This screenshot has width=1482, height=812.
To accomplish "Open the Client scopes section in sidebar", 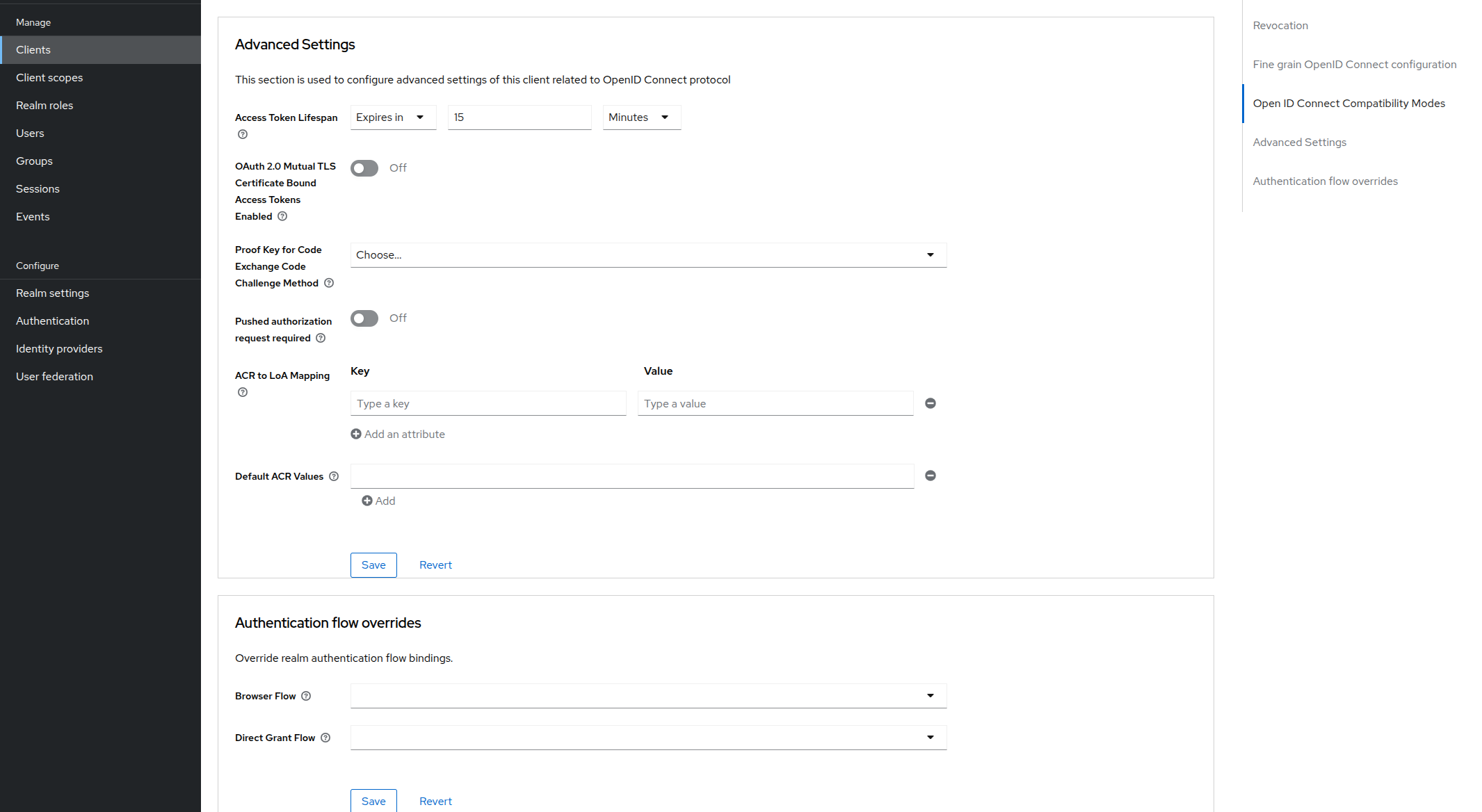I will (x=49, y=77).
